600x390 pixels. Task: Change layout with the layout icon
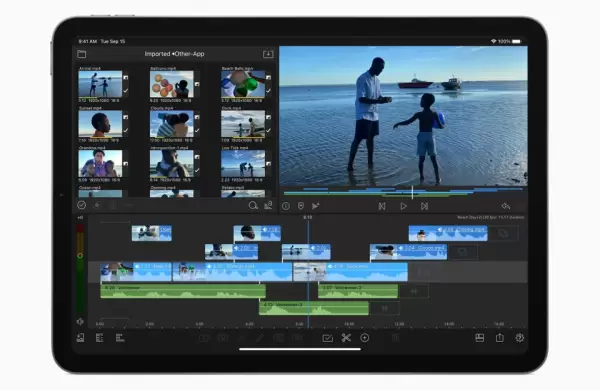tap(479, 338)
